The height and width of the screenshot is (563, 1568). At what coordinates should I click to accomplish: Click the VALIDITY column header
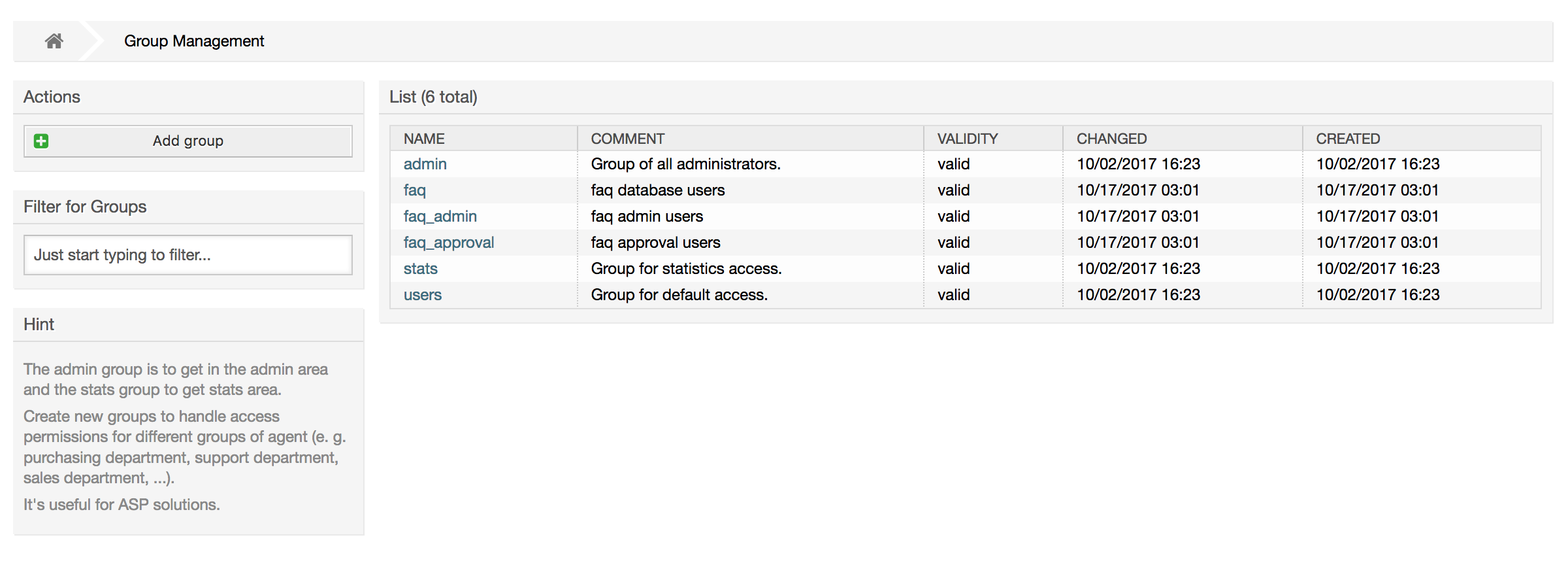point(967,139)
